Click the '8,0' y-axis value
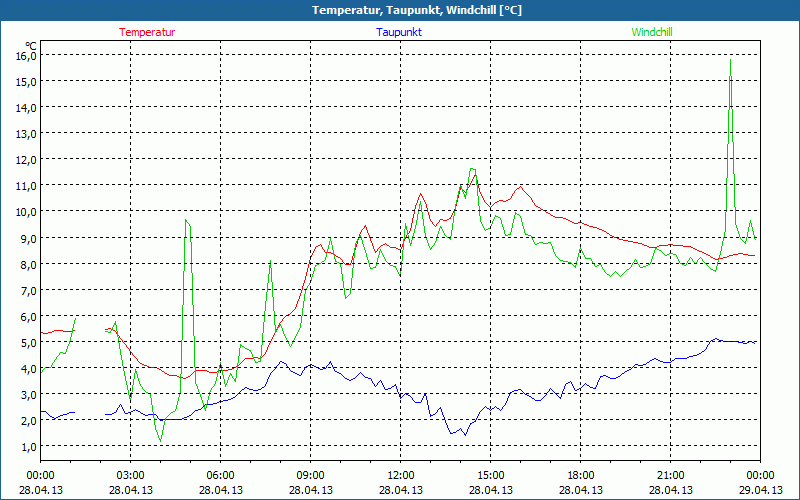The image size is (800, 500). (x=28, y=264)
